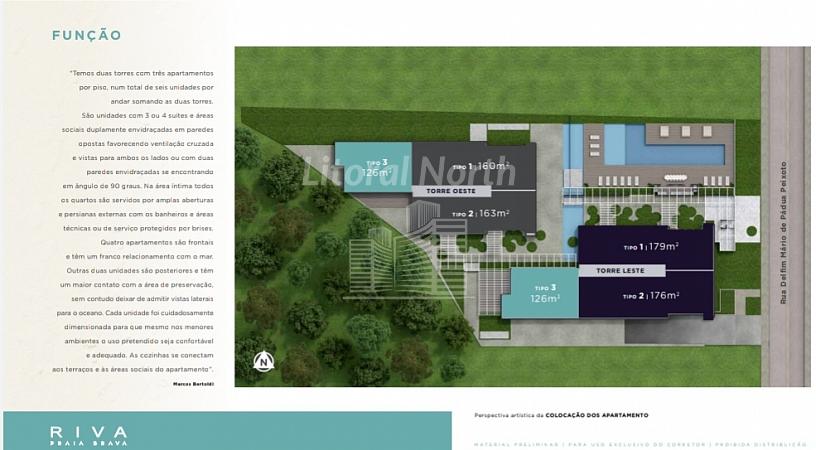This screenshot has width=816, height=450.
Task: Click the row of white loungers below the pool
Action: [x=640, y=181]
